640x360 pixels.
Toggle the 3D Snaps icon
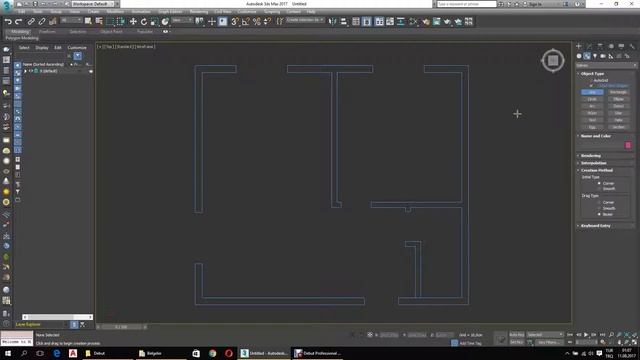(x=235, y=22)
